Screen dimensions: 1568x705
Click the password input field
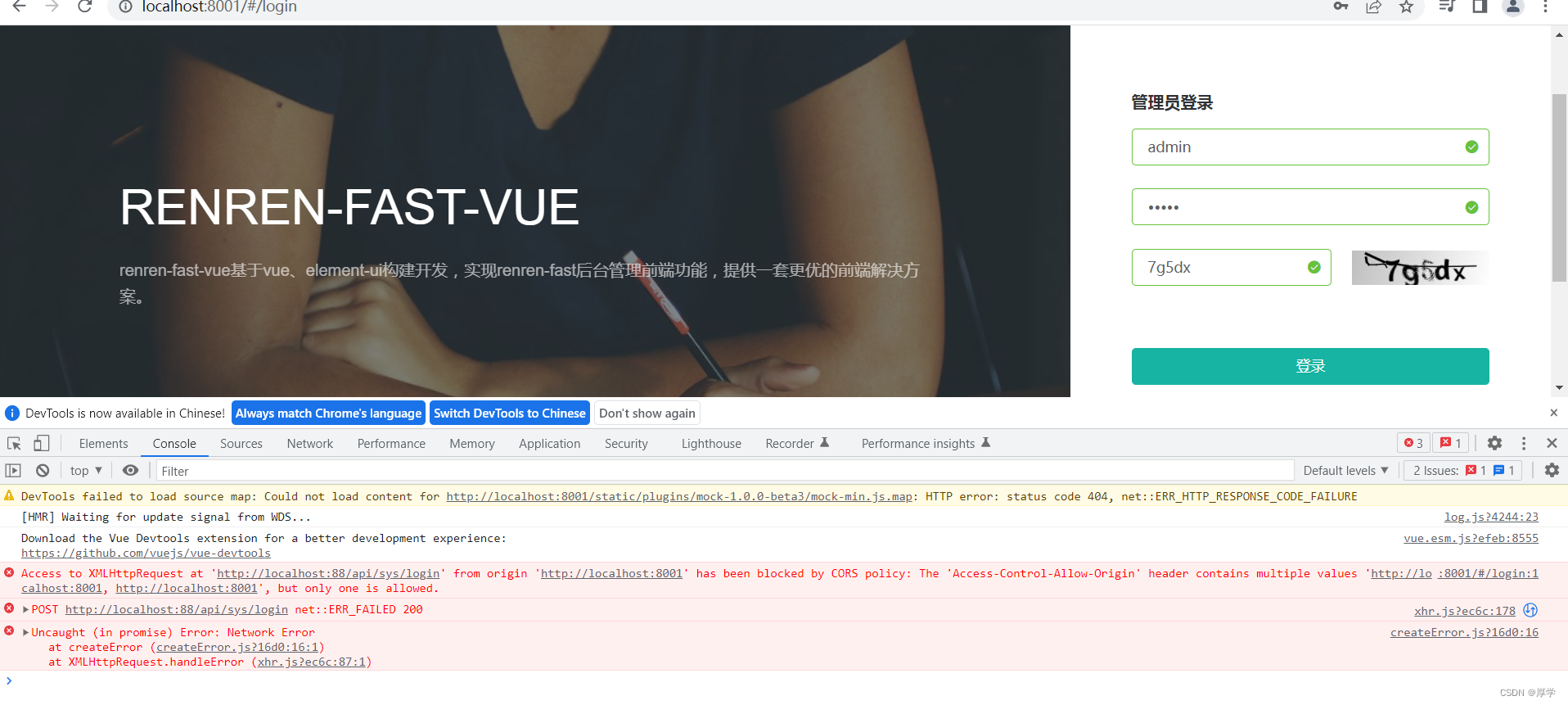(x=1310, y=207)
